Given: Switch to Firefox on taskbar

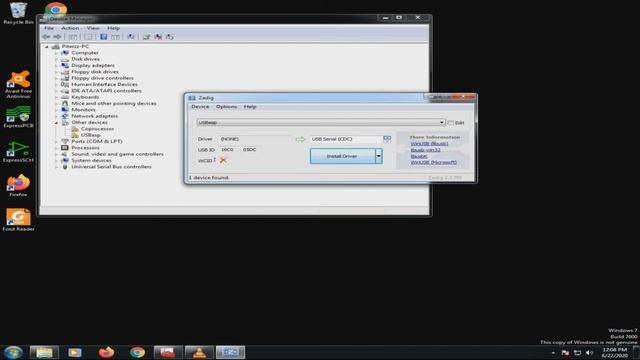Looking at the screenshot, I should tap(106, 352).
